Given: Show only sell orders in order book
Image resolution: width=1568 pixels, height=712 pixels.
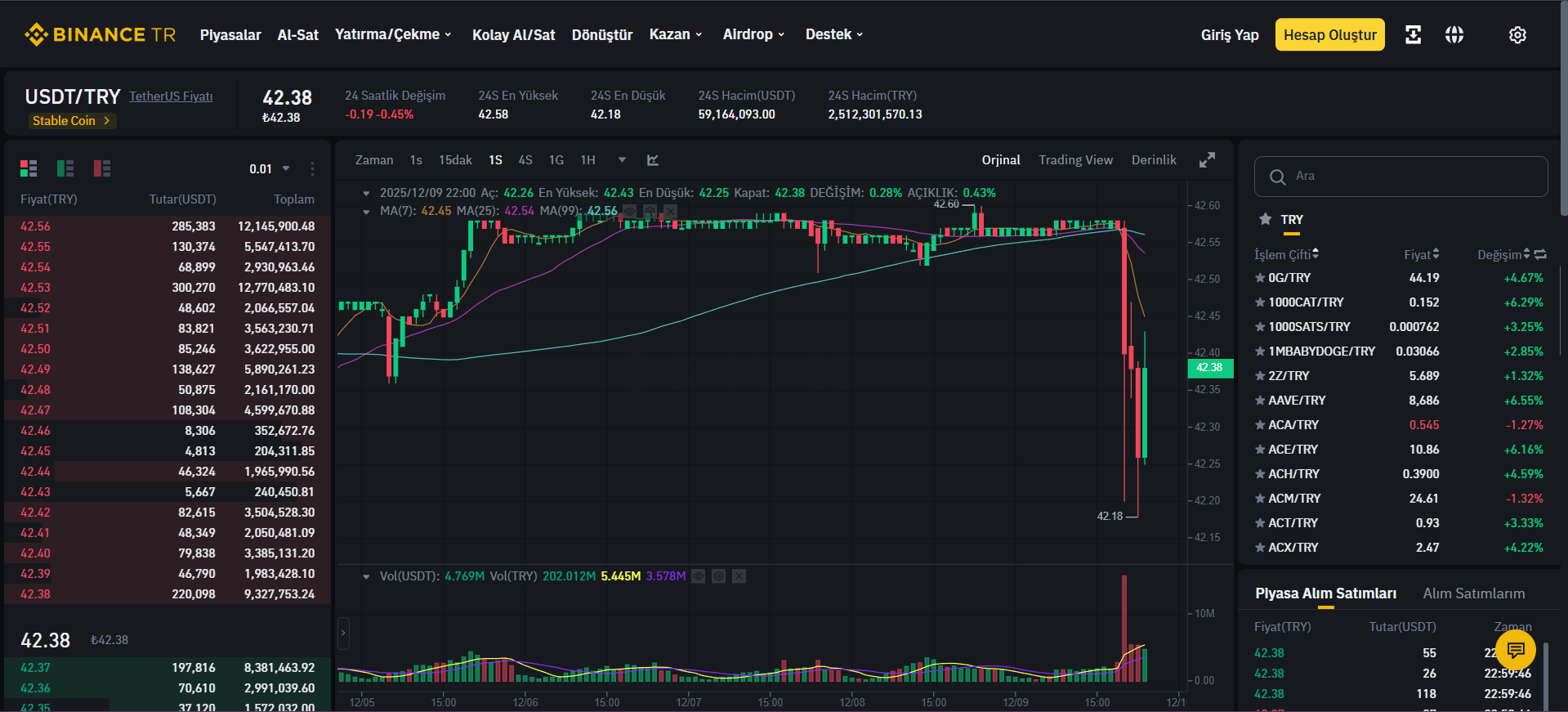Looking at the screenshot, I should (102, 168).
